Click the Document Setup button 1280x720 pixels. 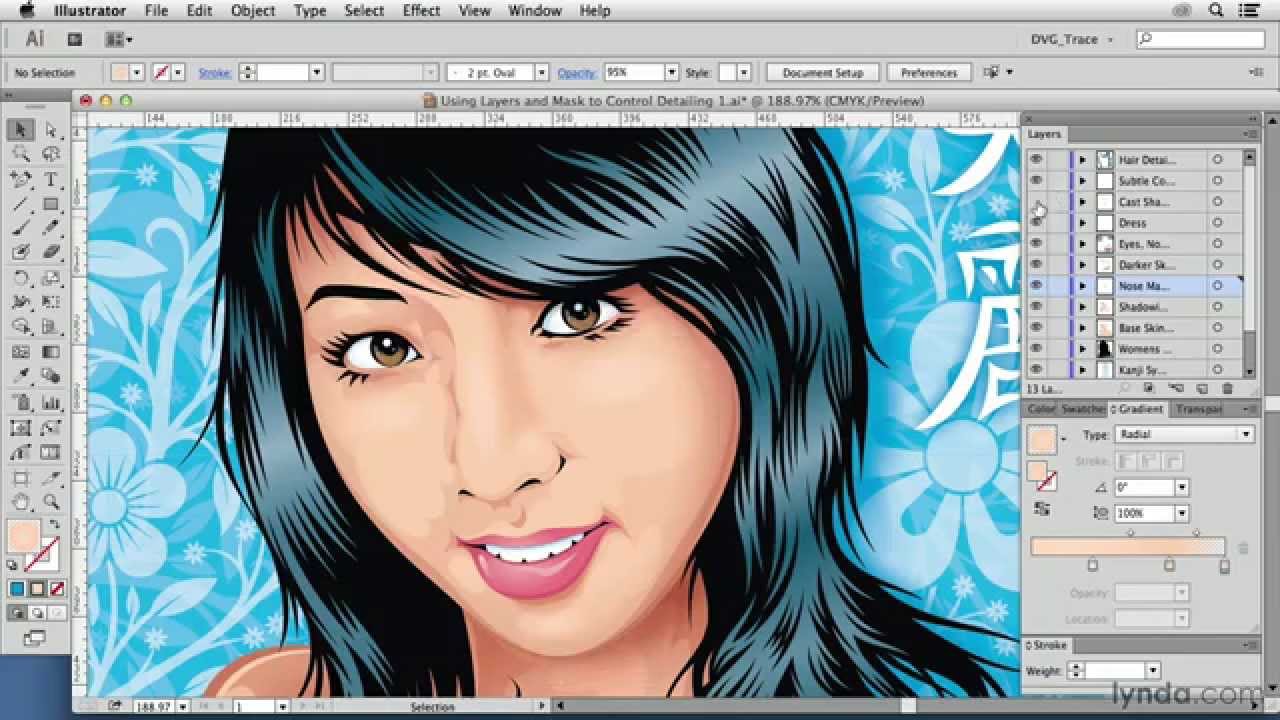coord(822,72)
